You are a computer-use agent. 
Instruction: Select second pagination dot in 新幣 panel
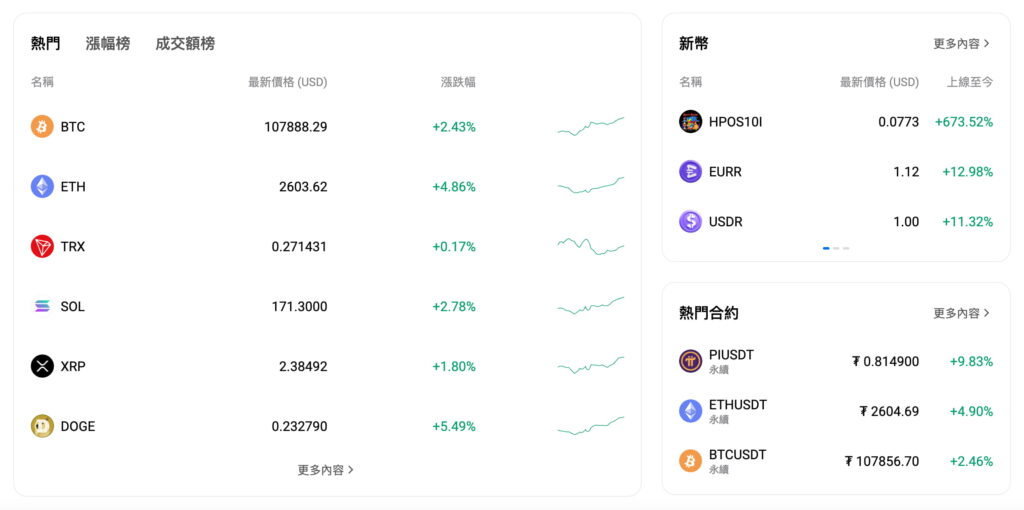pyautogui.click(x=836, y=248)
